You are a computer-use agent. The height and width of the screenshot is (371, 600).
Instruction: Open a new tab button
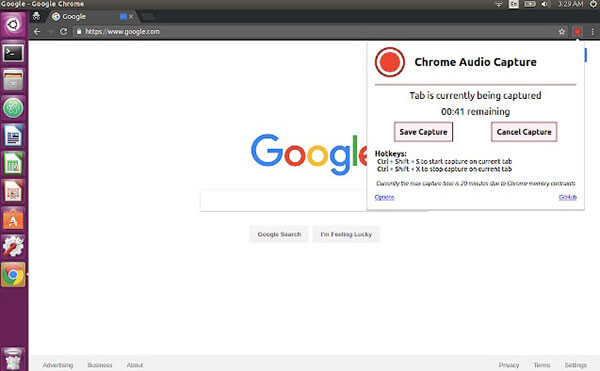click(x=148, y=16)
